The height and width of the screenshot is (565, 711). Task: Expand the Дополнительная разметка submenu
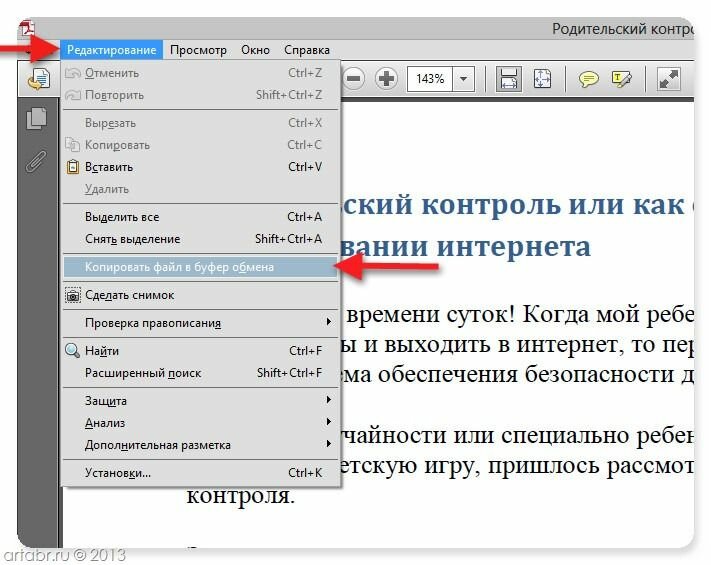(x=200, y=445)
